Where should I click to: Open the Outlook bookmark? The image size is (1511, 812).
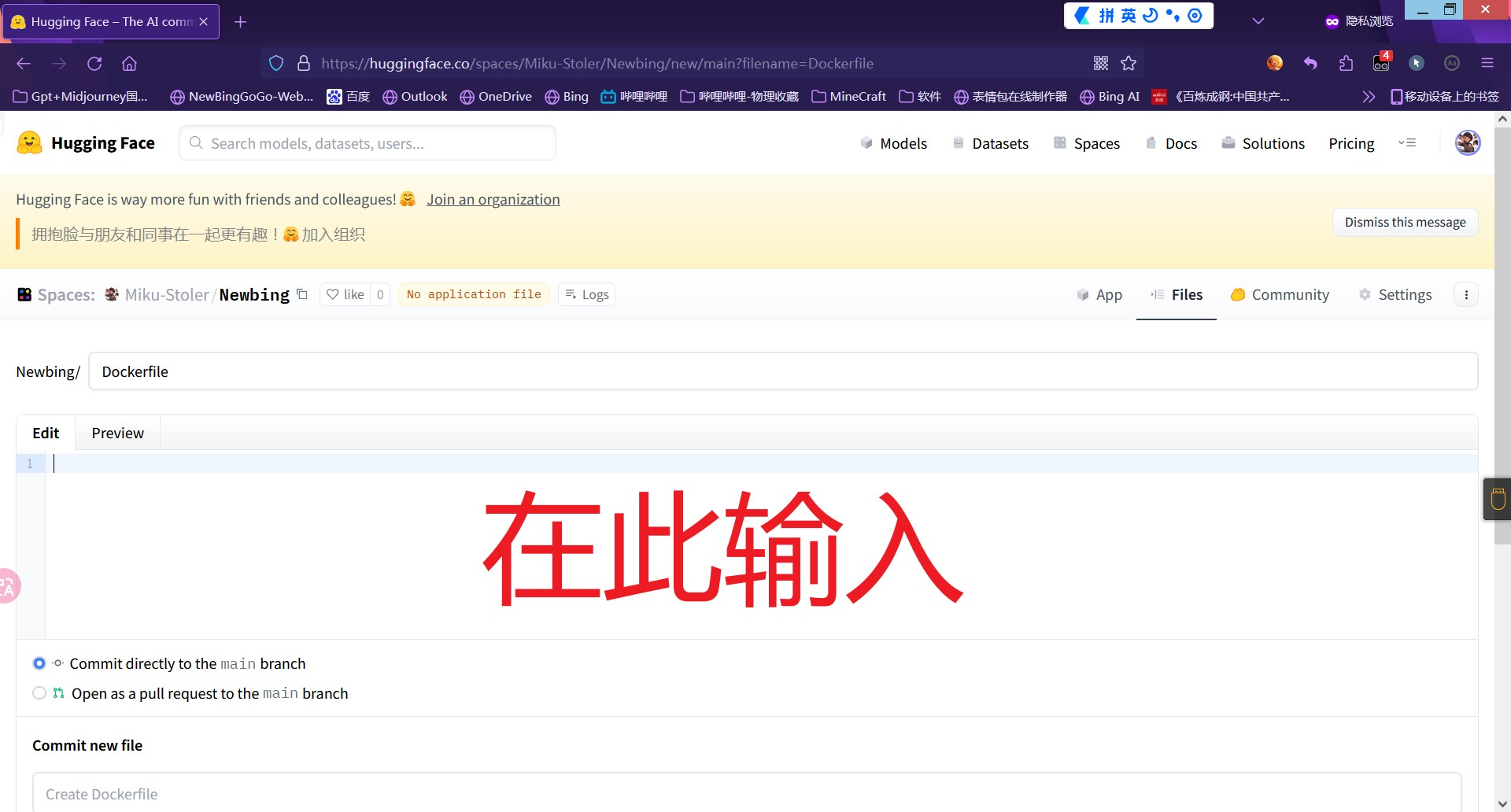tap(415, 97)
